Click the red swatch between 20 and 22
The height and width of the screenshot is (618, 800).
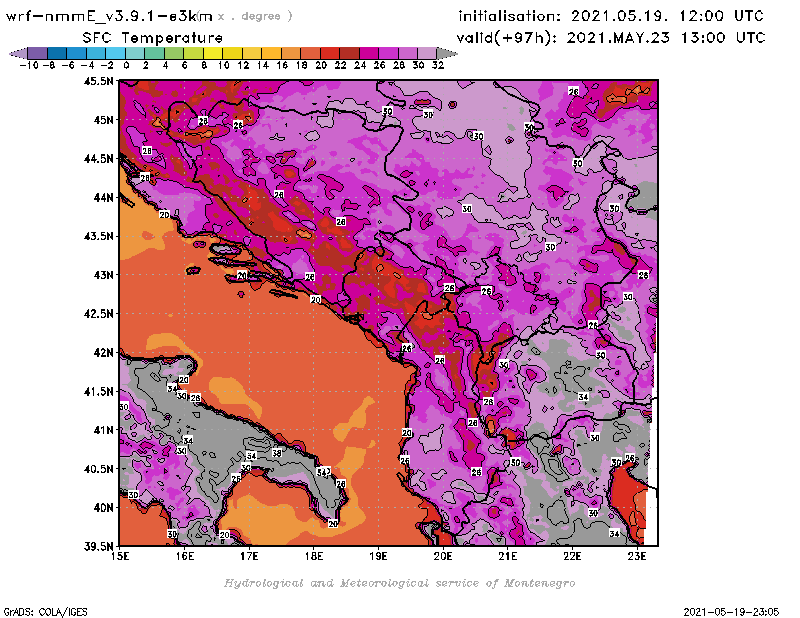point(330,53)
